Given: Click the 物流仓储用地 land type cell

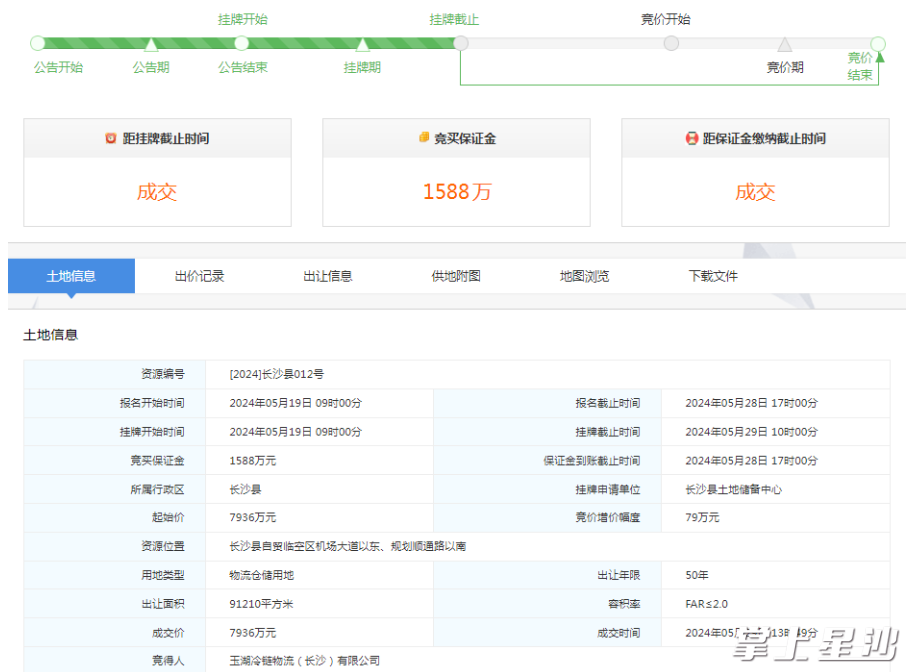Looking at the screenshot, I should [262, 575].
